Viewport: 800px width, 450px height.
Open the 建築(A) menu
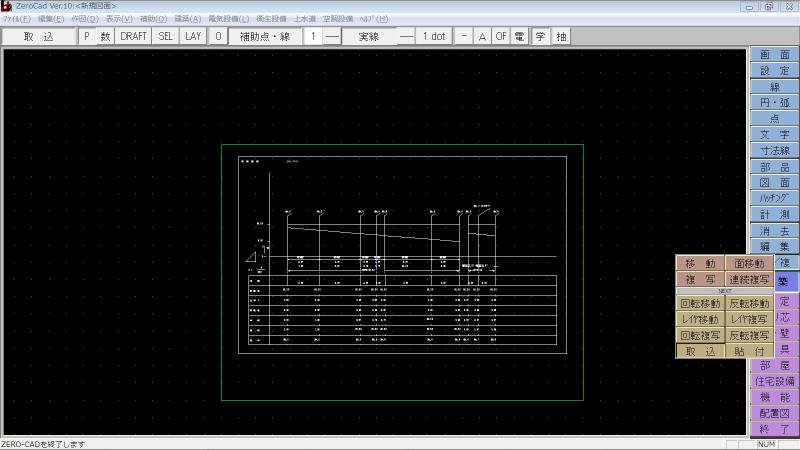[x=187, y=19]
